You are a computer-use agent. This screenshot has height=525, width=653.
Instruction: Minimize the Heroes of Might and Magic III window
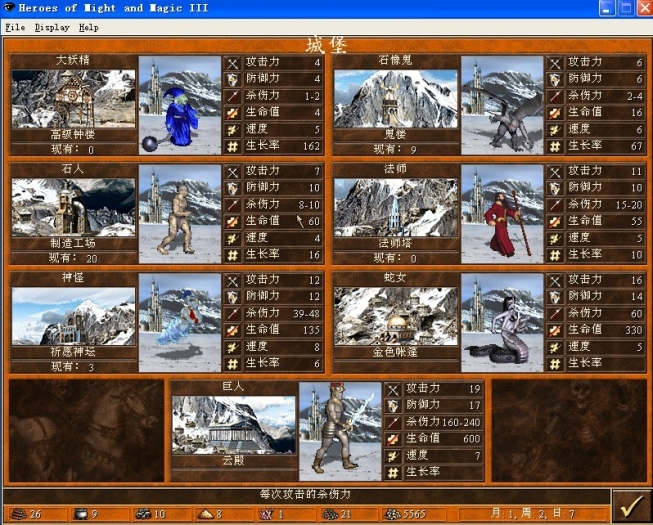pyautogui.click(x=607, y=8)
